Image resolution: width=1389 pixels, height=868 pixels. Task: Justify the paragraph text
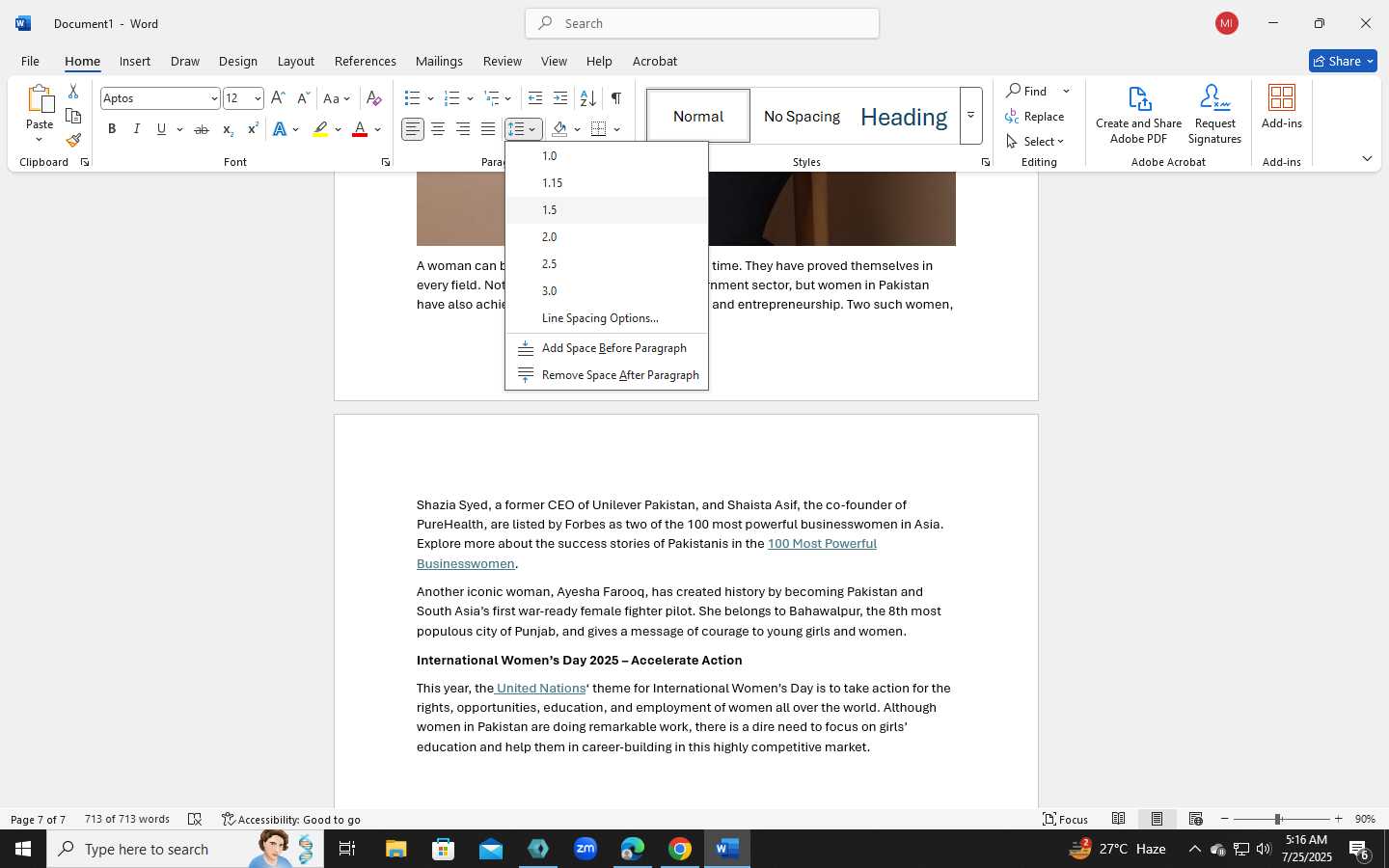[x=488, y=129]
